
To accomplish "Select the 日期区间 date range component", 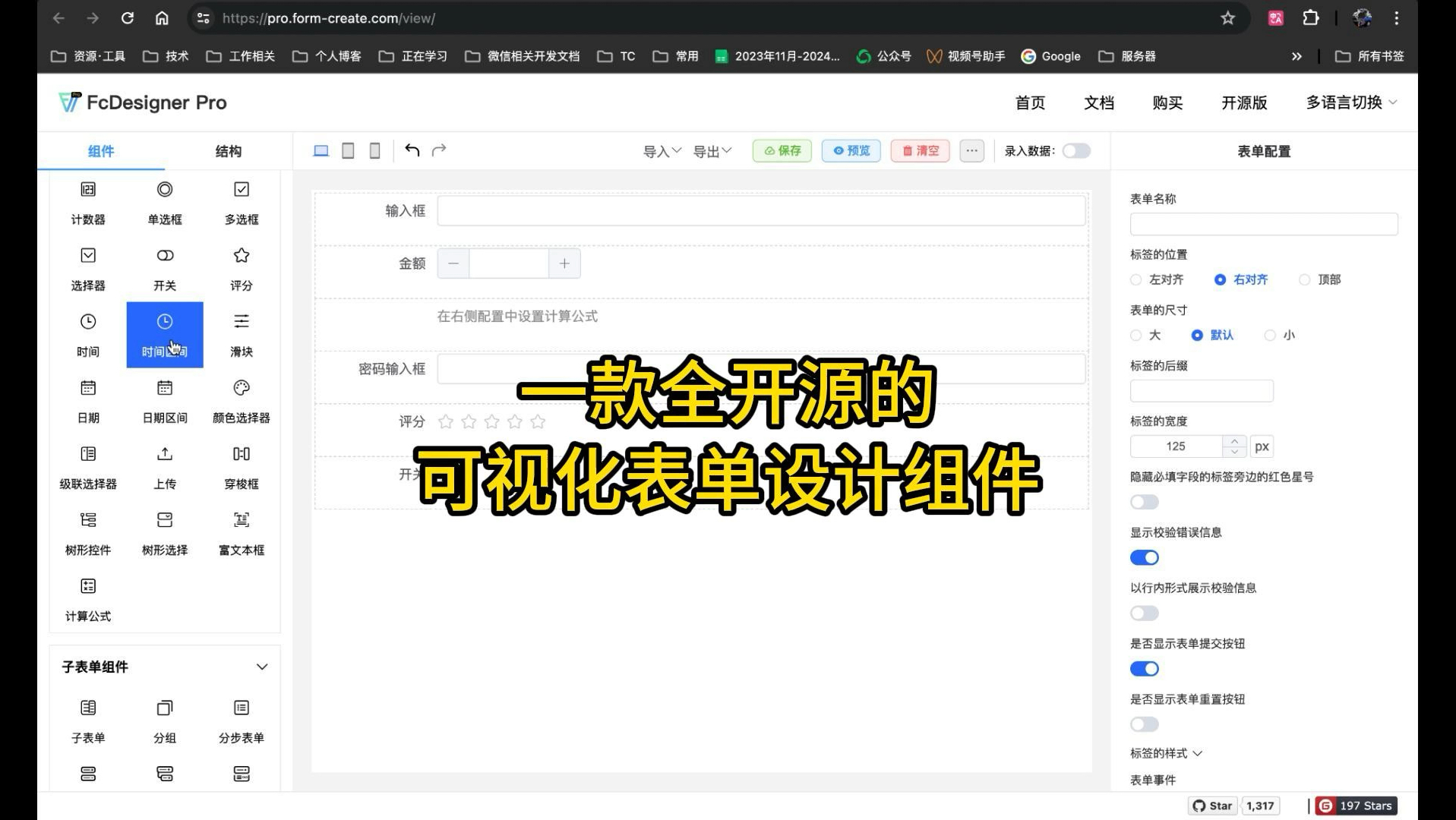I will [x=165, y=401].
